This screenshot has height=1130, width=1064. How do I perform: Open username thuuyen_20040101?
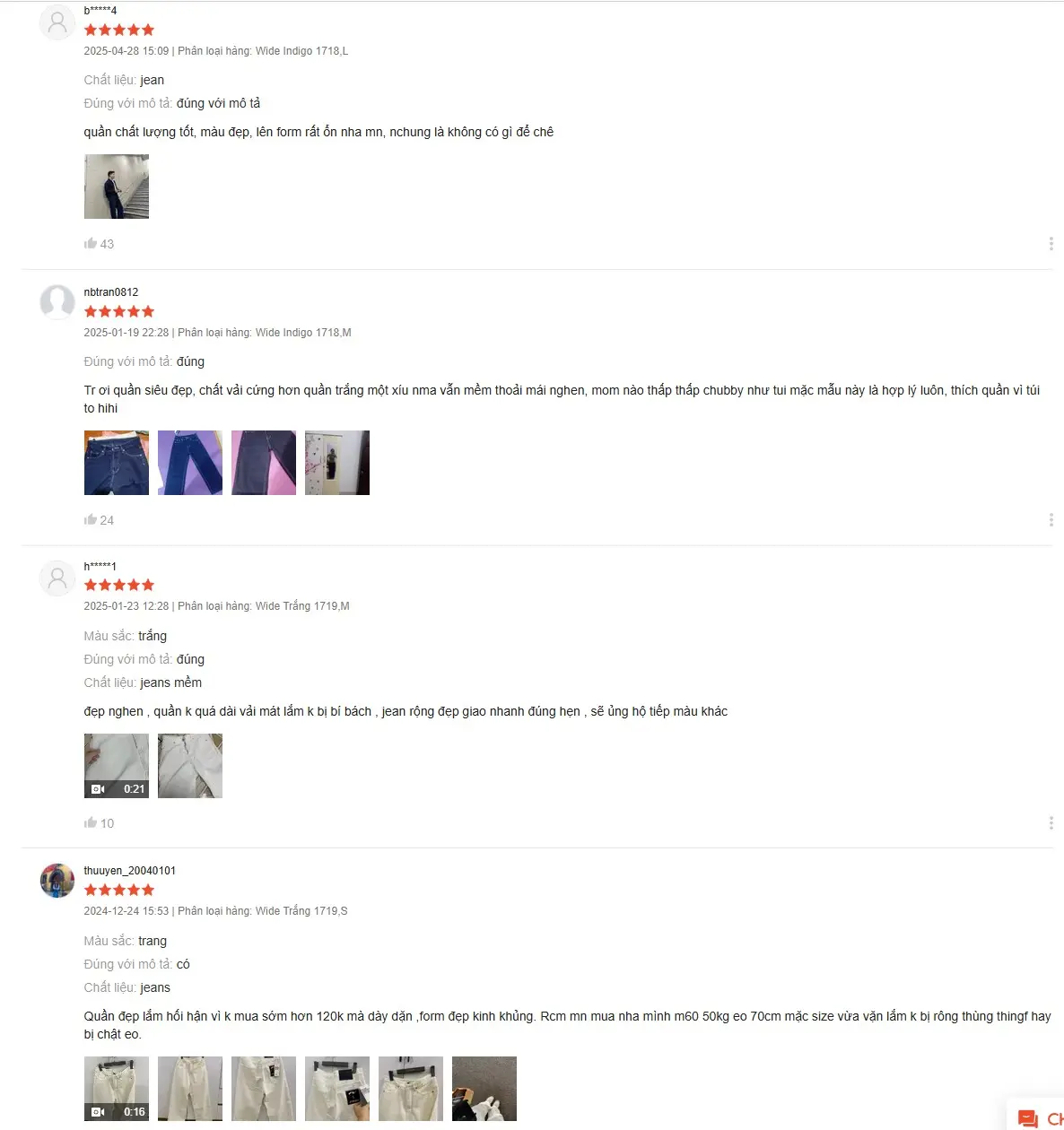130,871
